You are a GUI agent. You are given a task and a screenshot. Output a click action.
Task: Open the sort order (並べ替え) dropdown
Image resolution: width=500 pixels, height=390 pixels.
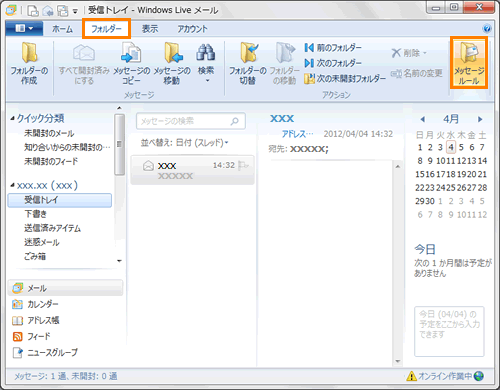pos(184,143)
